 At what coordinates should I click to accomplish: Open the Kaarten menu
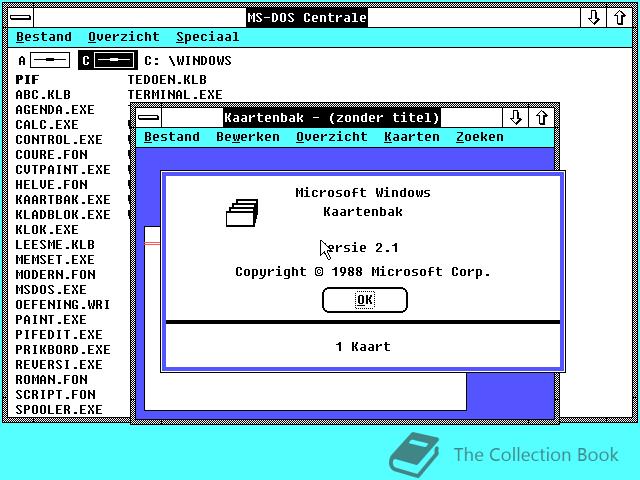point(412,137)
